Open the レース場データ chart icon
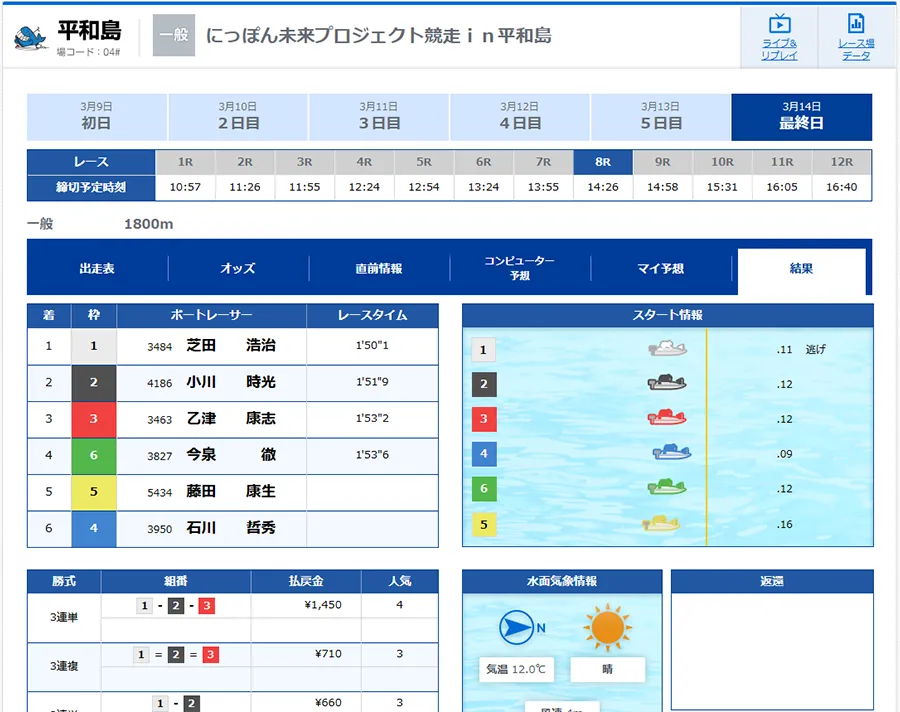This screenshot has height=712, width=900. 855,24
